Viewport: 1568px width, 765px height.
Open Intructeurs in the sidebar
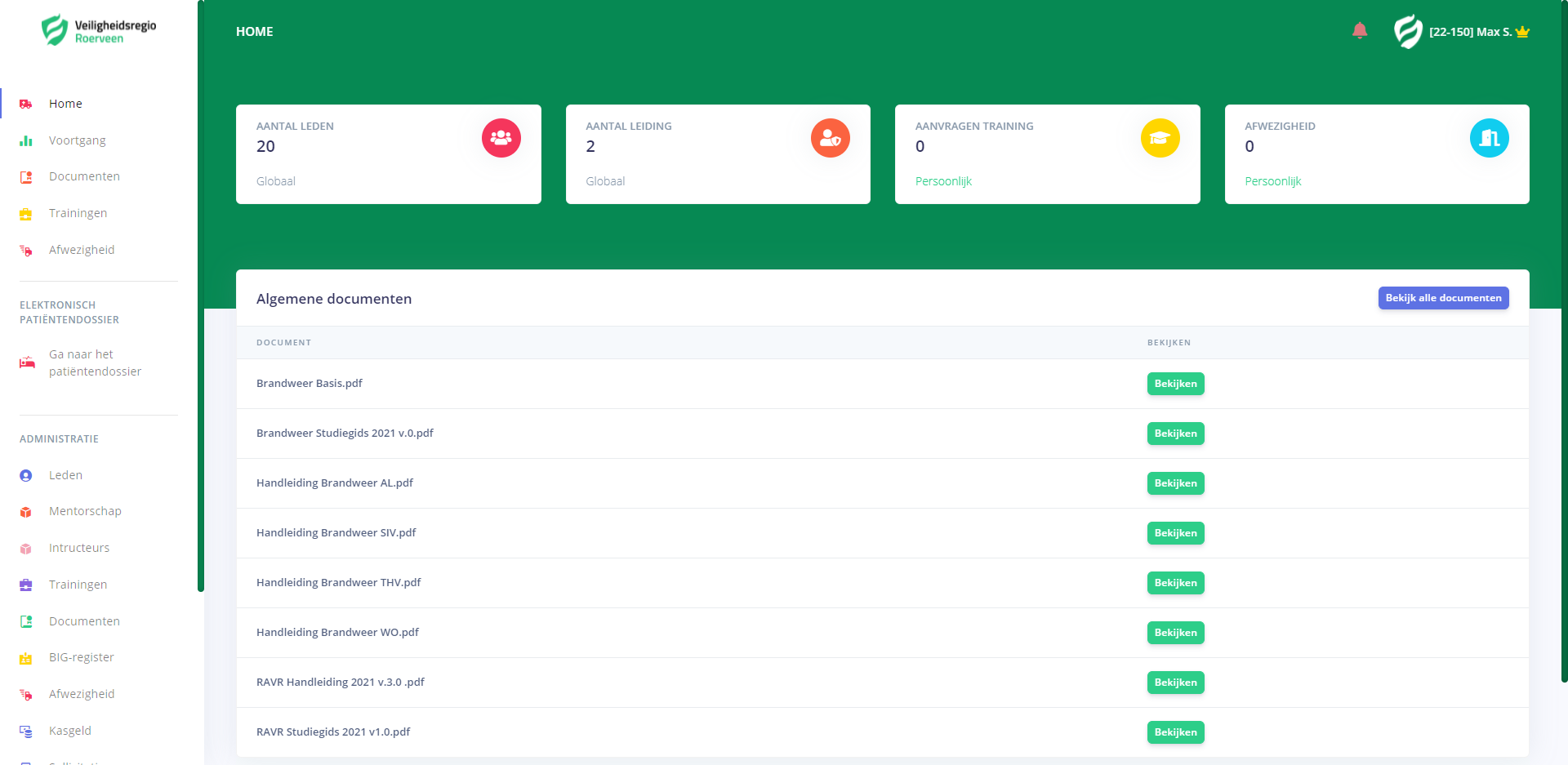point(79,548)
